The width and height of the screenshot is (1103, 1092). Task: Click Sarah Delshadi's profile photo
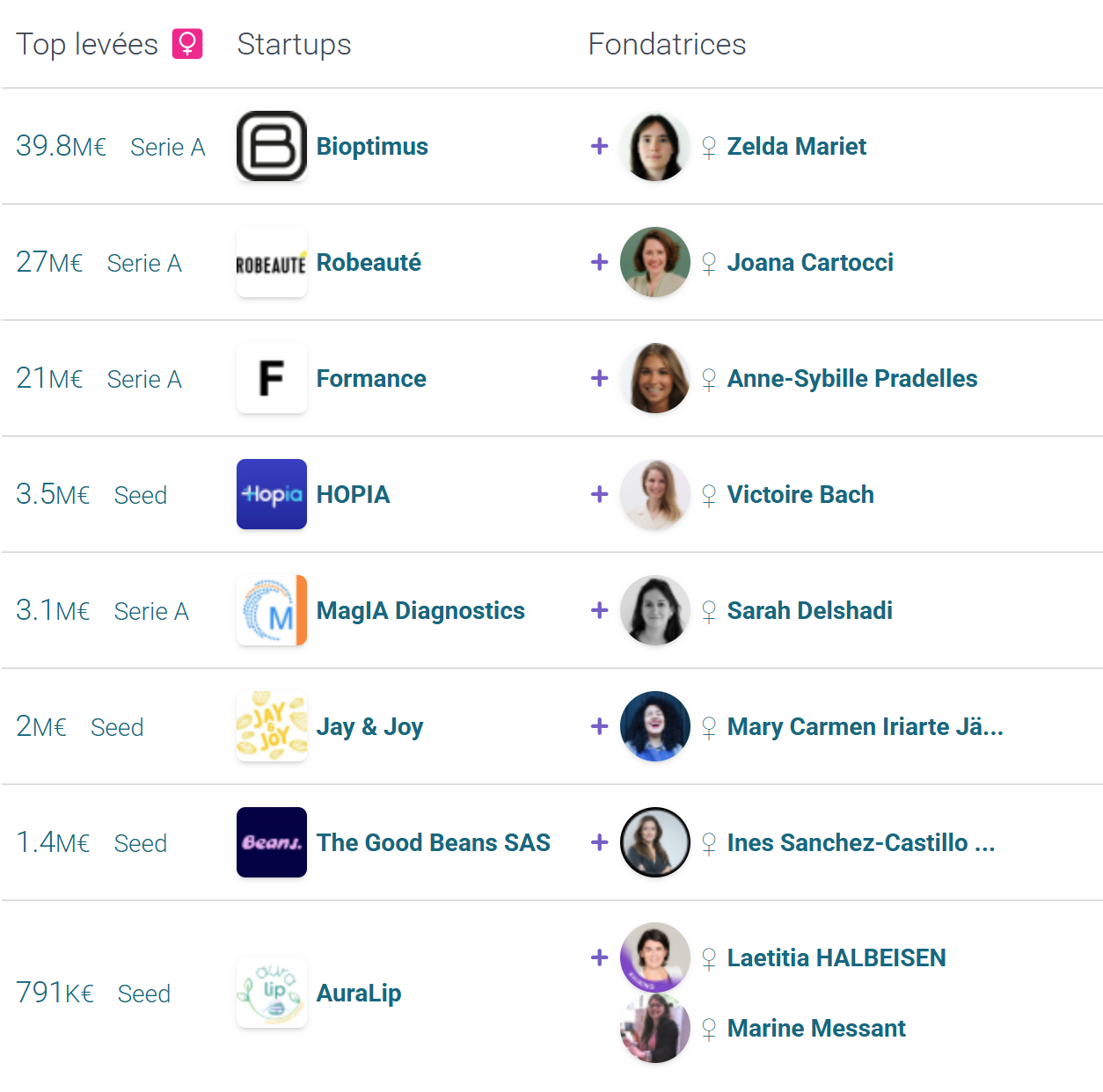655,610
